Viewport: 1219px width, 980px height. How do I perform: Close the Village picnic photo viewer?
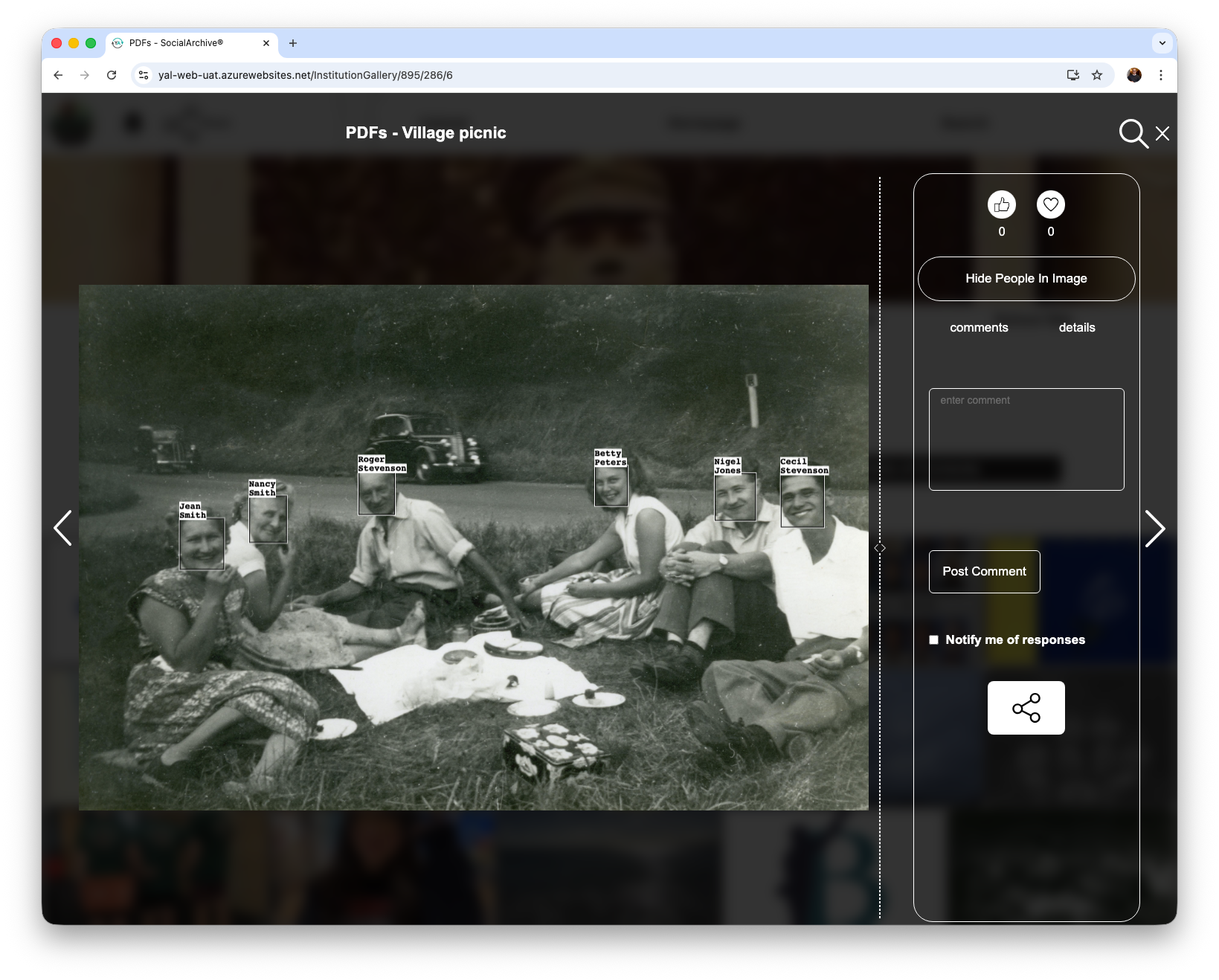[x=1162, y=134]
